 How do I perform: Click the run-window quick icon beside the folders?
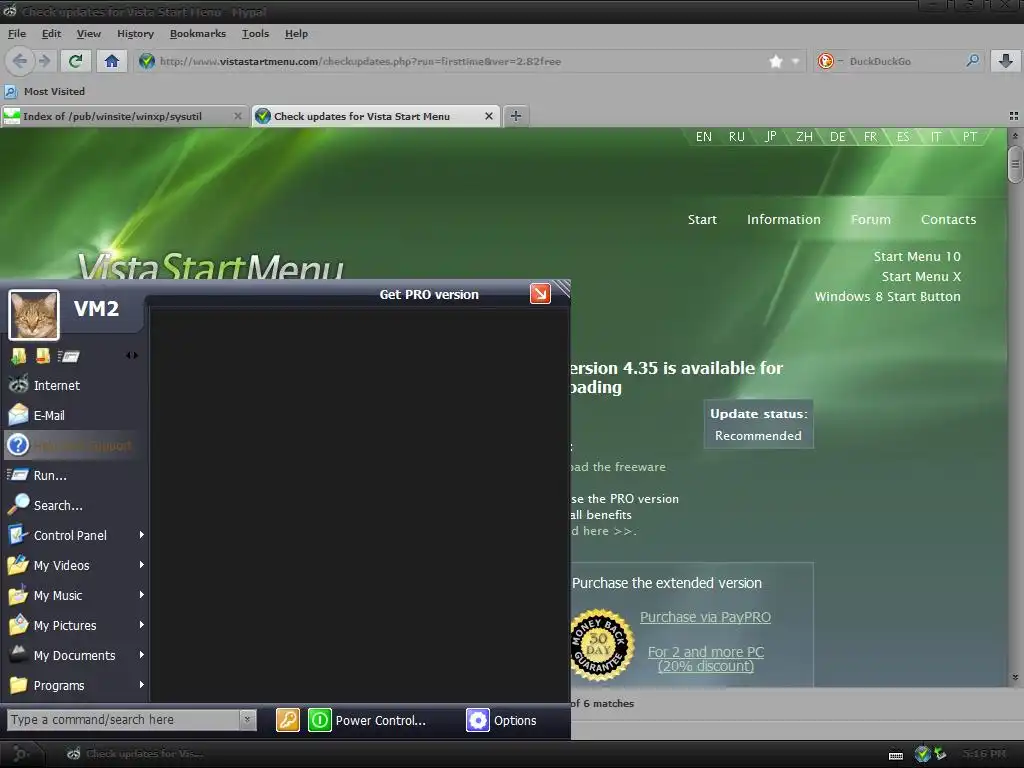[x=69, y=356]
